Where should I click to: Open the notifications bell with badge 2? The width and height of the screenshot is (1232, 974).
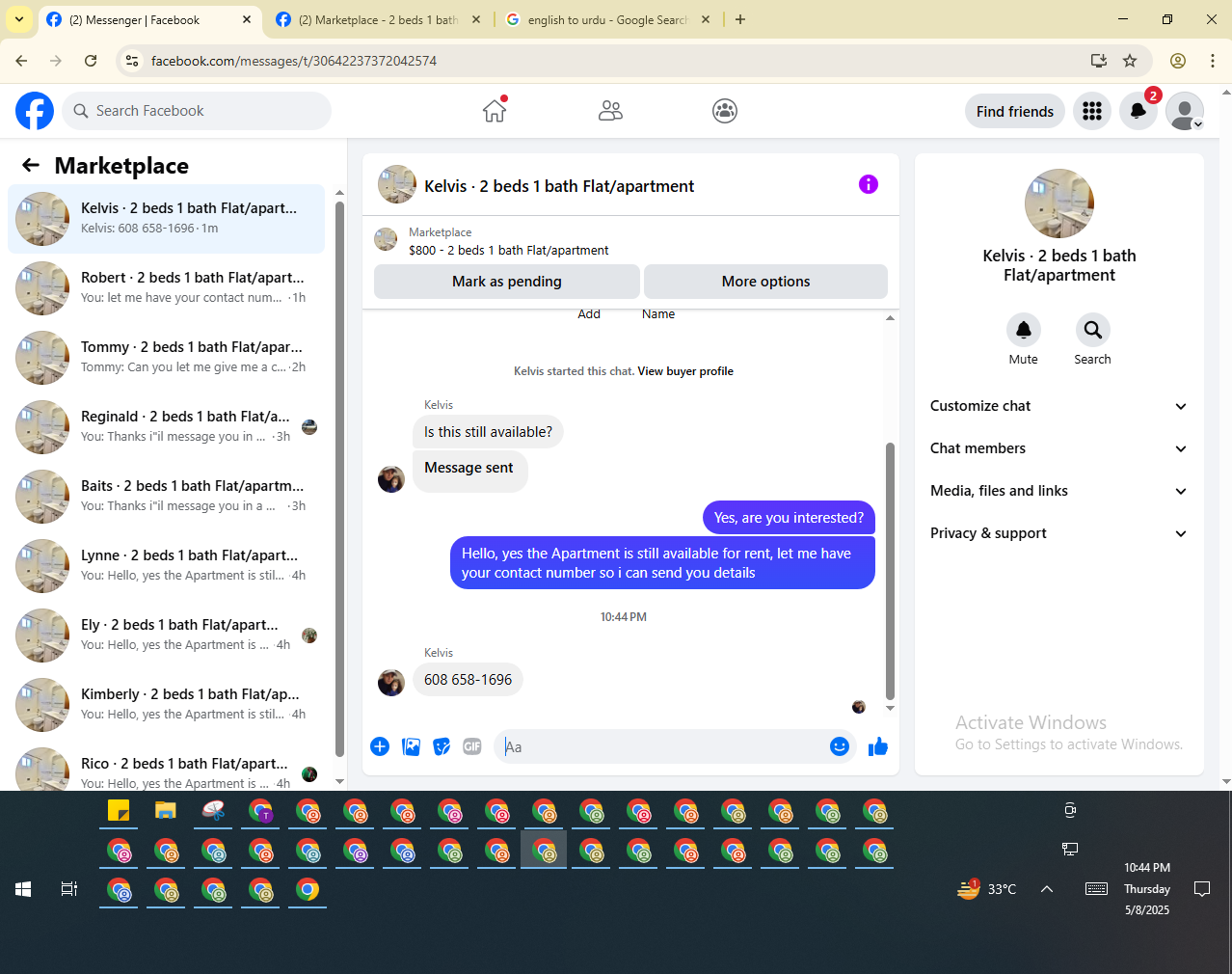coord(1138,111)
